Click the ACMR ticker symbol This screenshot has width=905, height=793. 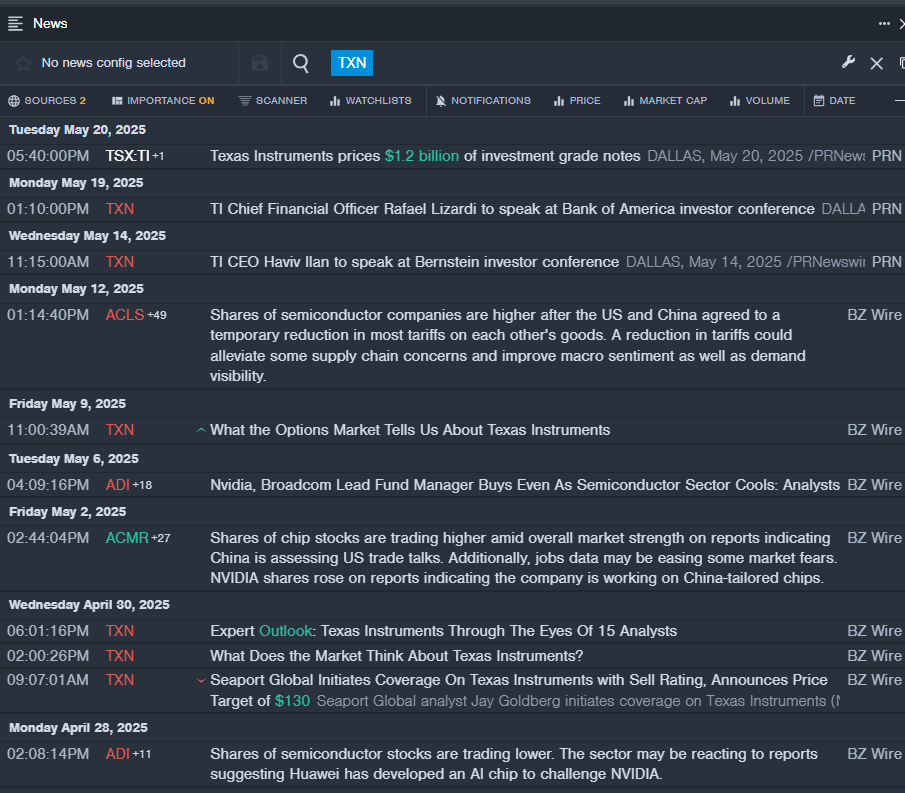[127, 538]
